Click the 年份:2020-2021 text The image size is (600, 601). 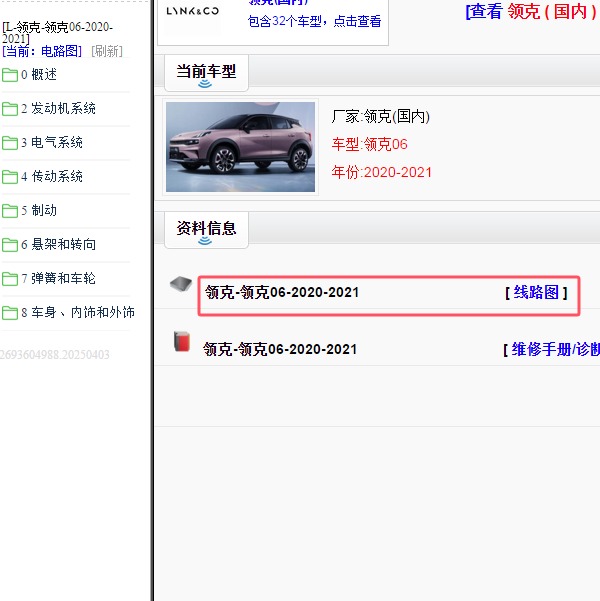point(381,172)
